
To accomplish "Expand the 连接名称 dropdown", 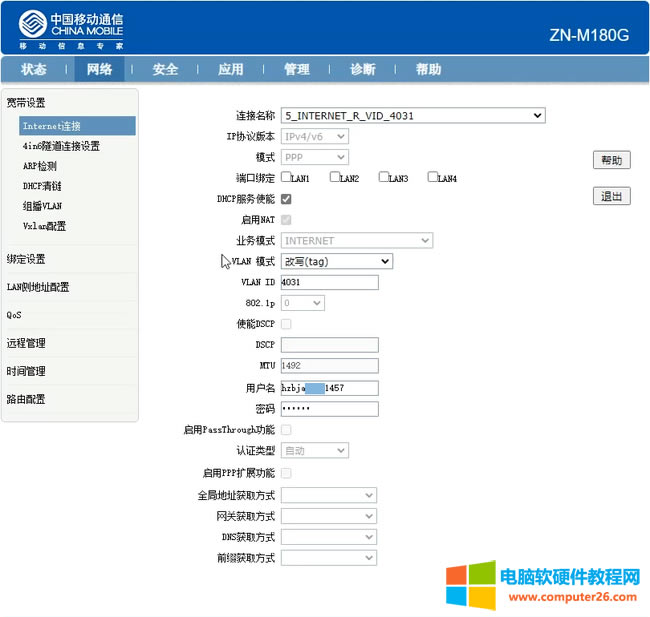I will 413,115.
